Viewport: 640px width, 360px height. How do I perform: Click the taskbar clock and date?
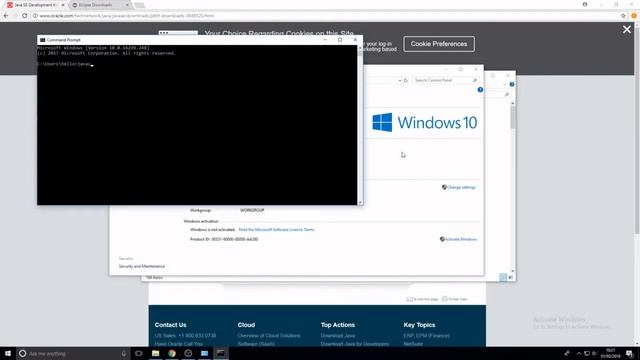pos(610,353)
